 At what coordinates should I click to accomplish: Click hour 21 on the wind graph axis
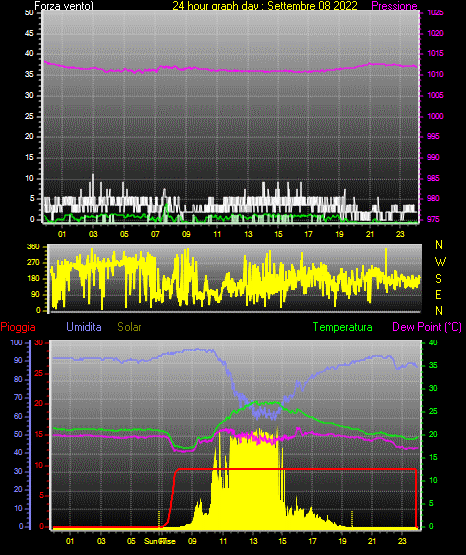(x=370, y=234)
